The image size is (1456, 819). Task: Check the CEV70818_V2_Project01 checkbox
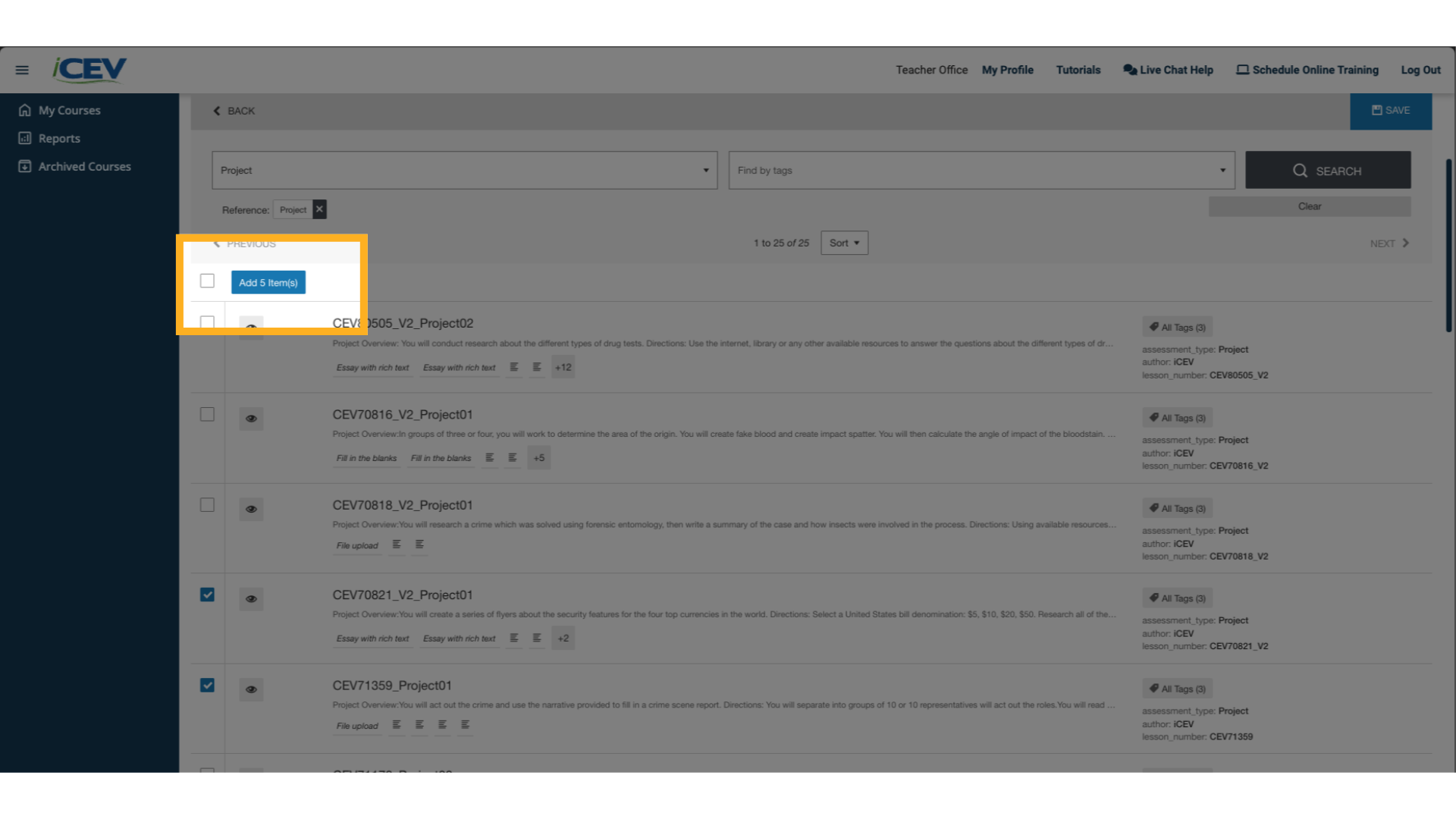tap(207, 505)
